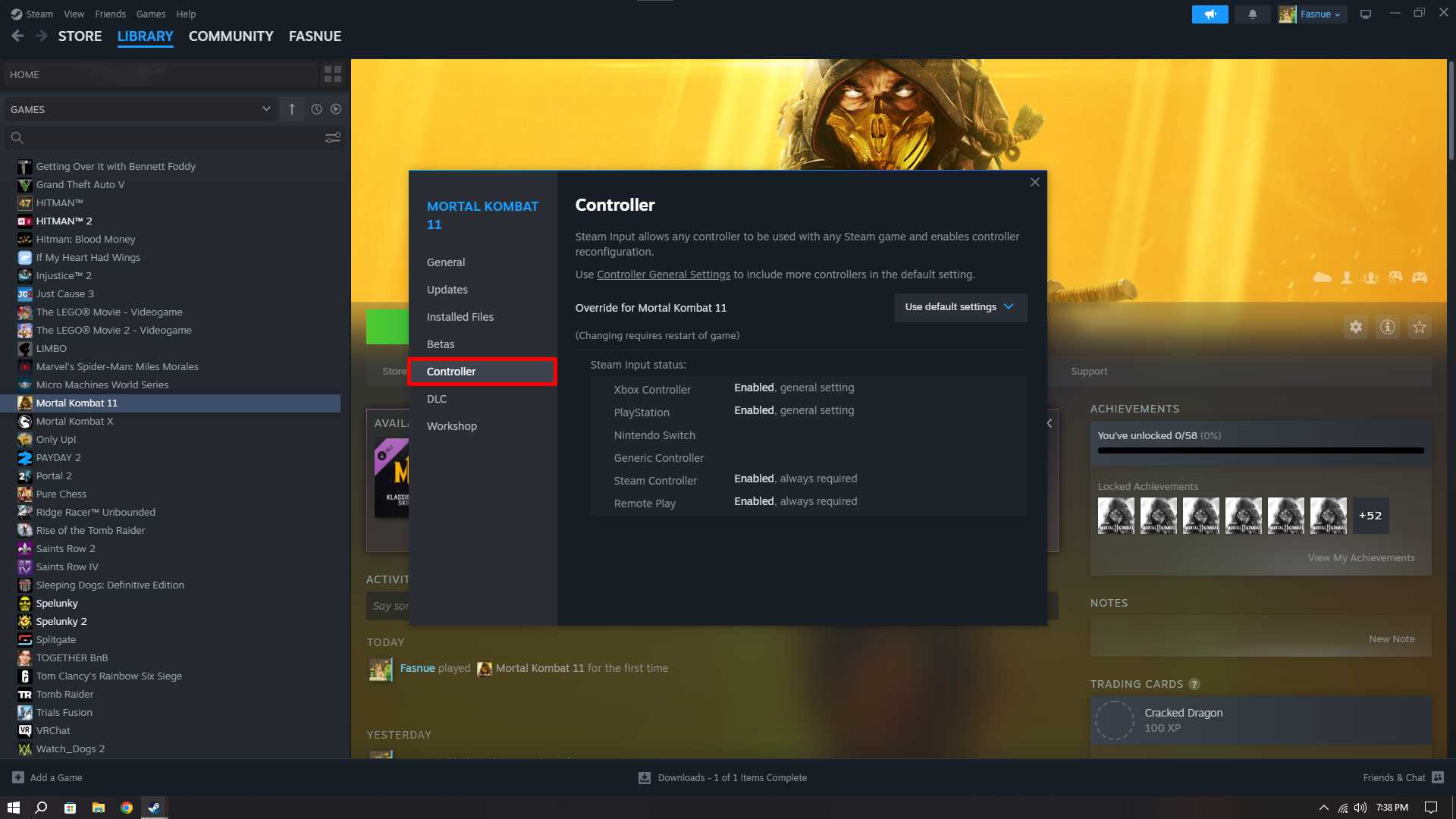The width and height of the screenshot is (1456, 819).
Task: Click the recent activity clock filter icon
Action: point(316,109)
